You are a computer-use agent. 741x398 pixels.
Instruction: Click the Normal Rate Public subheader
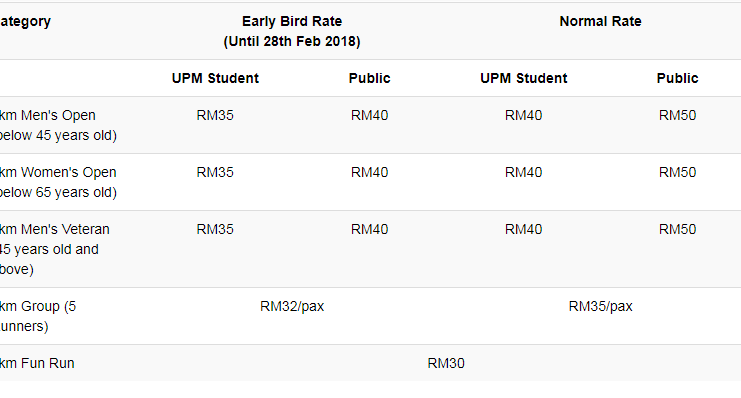(x=677, y=78)
